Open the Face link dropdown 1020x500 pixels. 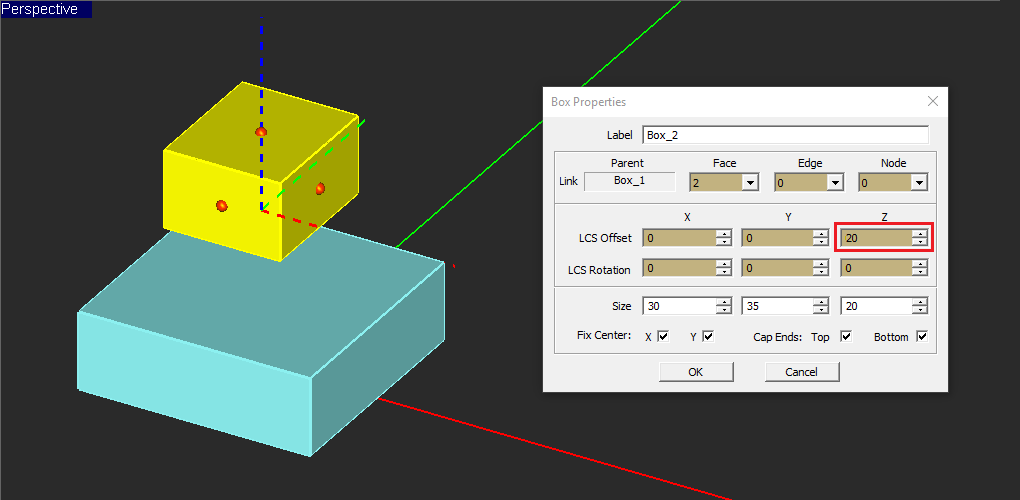point(749,183)
